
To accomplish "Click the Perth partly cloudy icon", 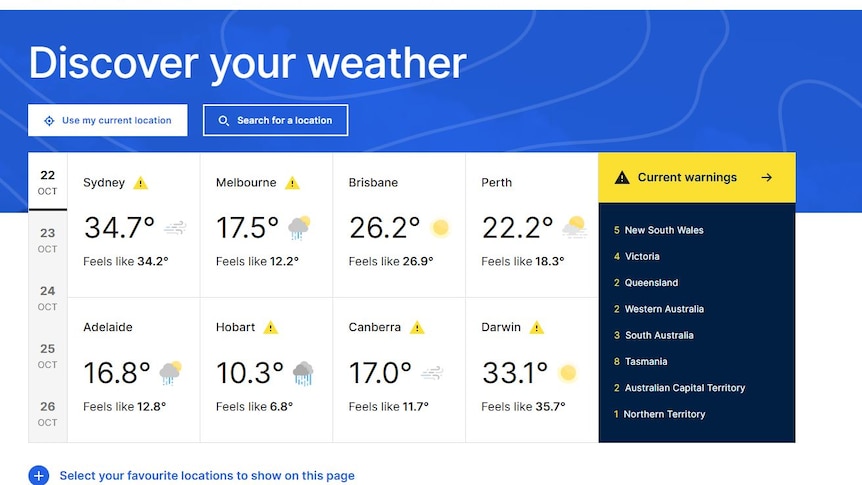I will (x=574, y=228).
